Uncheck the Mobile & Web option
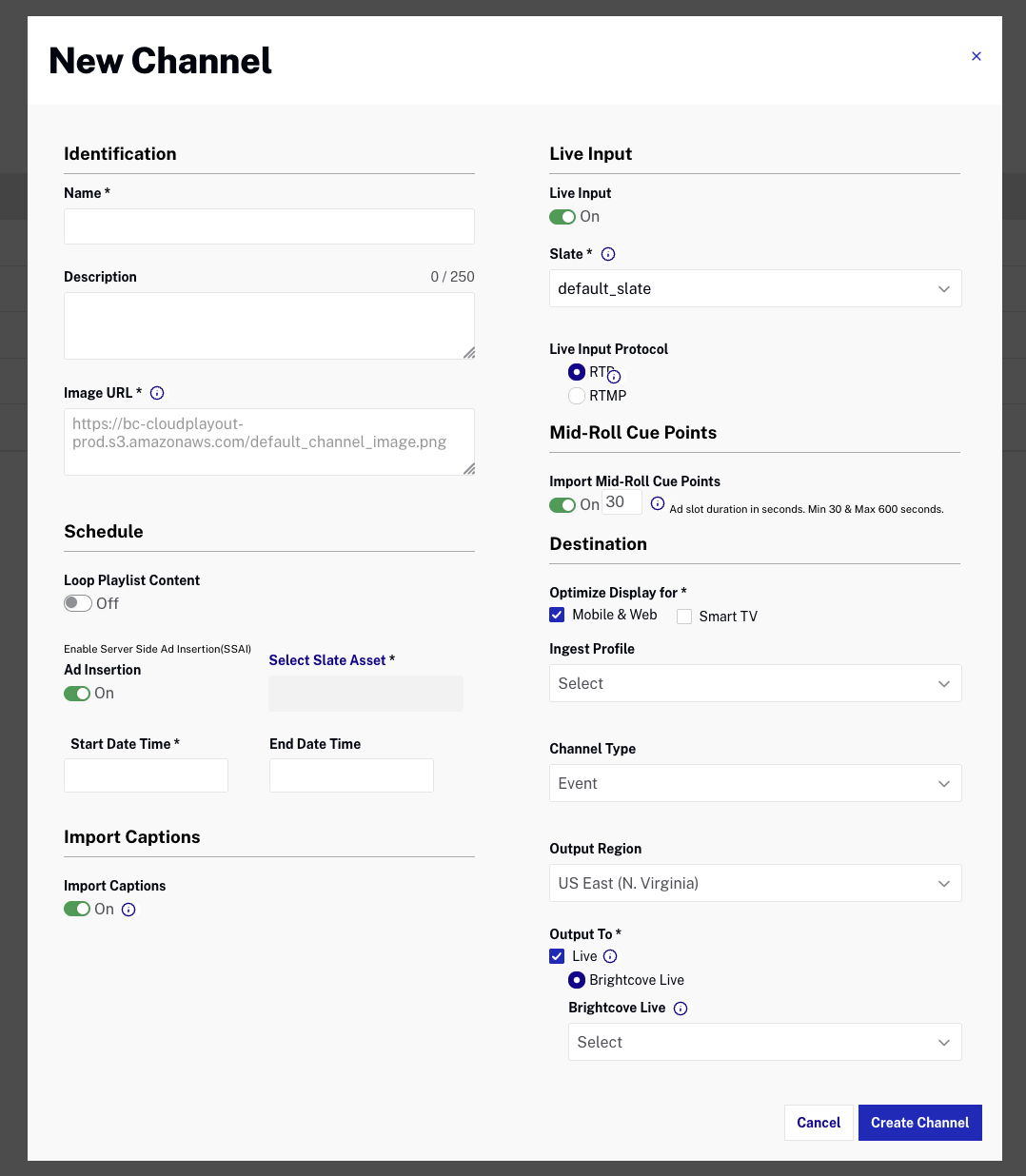This screenshot has height=1176, width=1026. click(557, 615)
